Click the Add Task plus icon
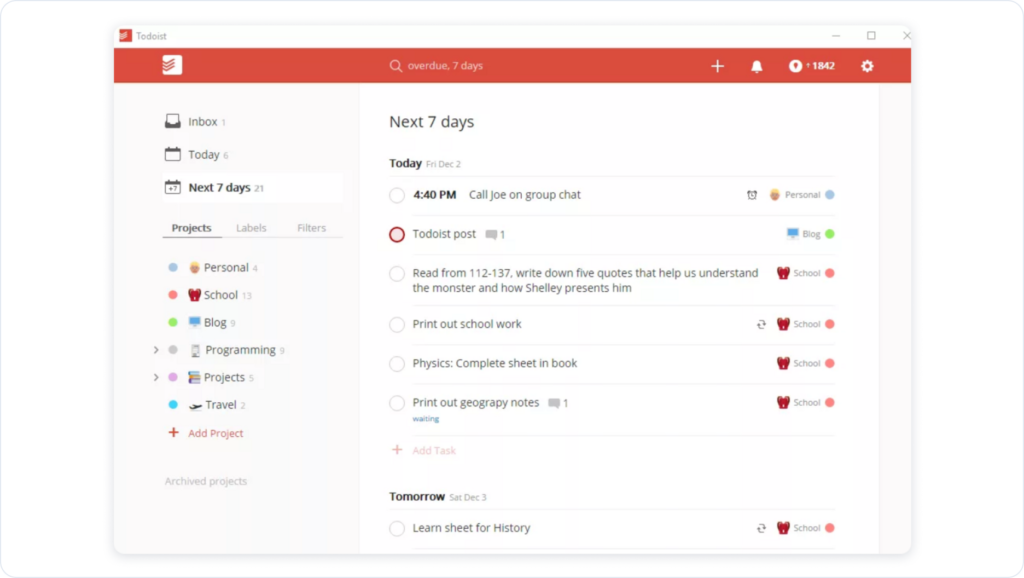The height and width of the screenshot is (578, 1024). click(x=397, y=450)
